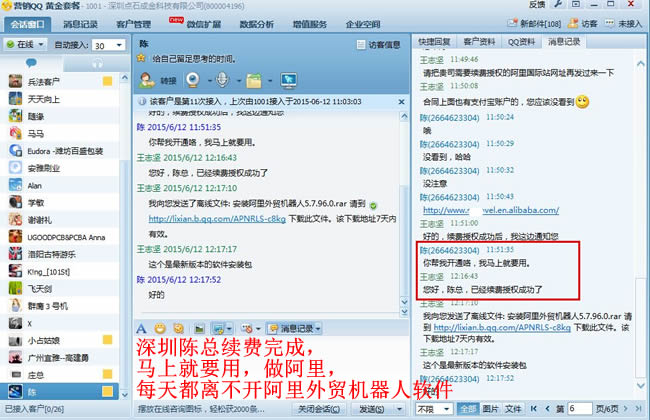The height and width of the screenshot is (420, 650).
Task: Open the alibaba.com link in history
Action: [491, 210]
